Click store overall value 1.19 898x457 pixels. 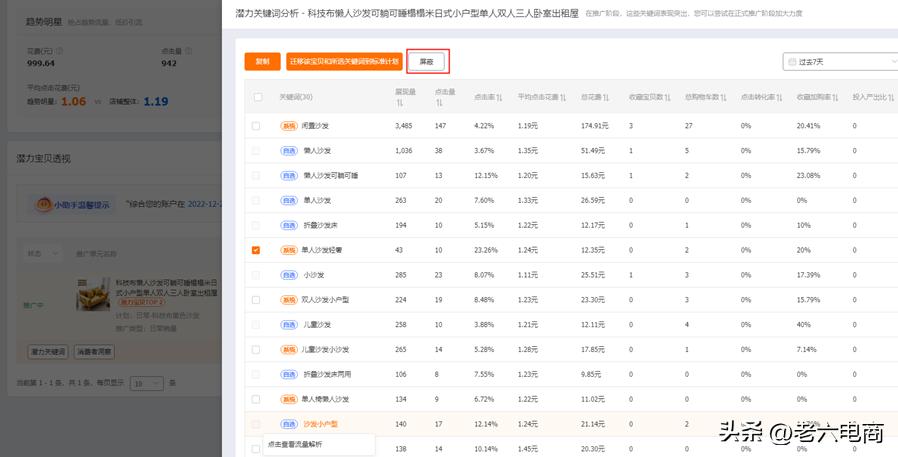[x=156, y=101]
